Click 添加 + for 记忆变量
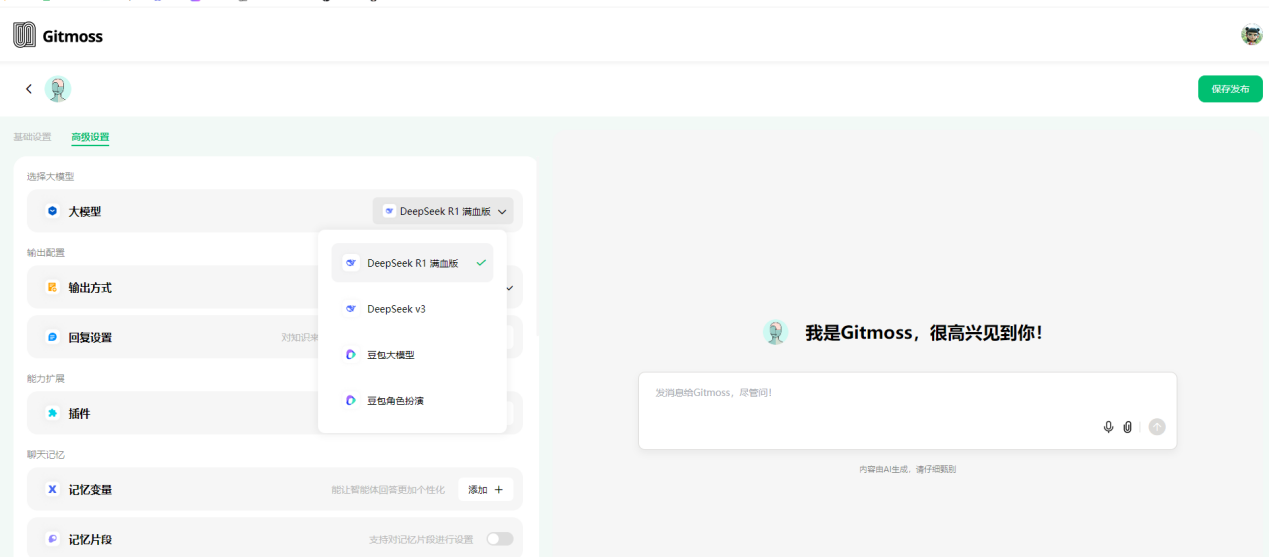The image size is (1269, 557). pos(486,489)
